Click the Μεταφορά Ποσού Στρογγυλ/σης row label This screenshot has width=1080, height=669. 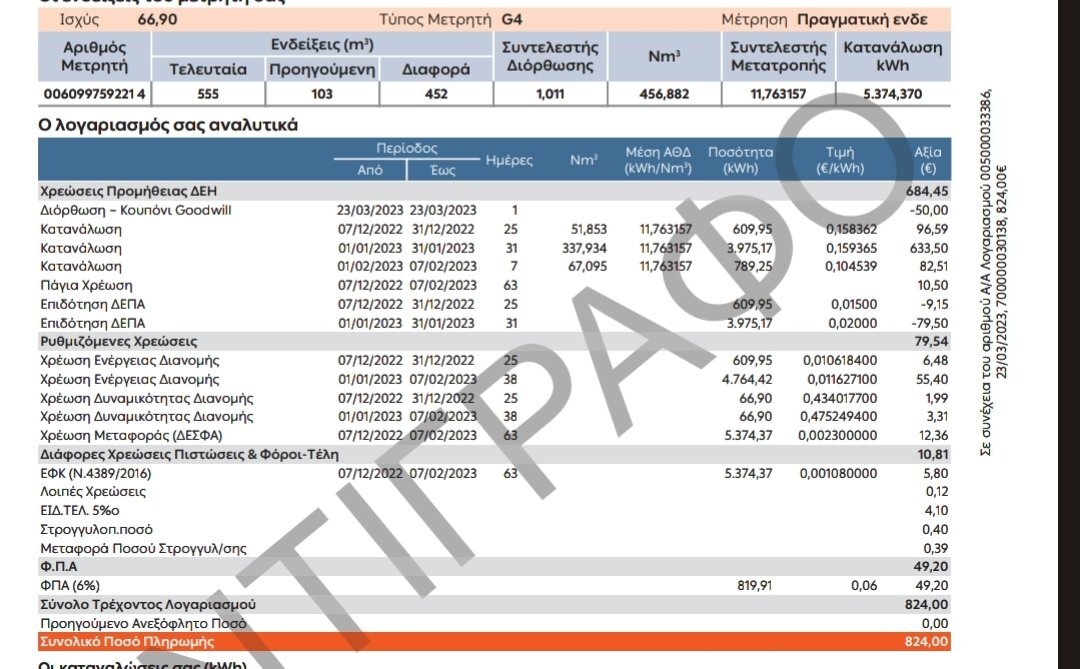point(143,548)
